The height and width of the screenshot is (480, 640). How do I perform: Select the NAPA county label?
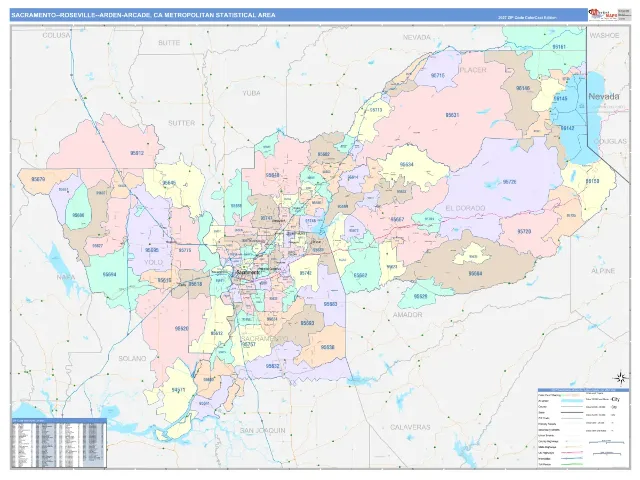pos(66,277)
